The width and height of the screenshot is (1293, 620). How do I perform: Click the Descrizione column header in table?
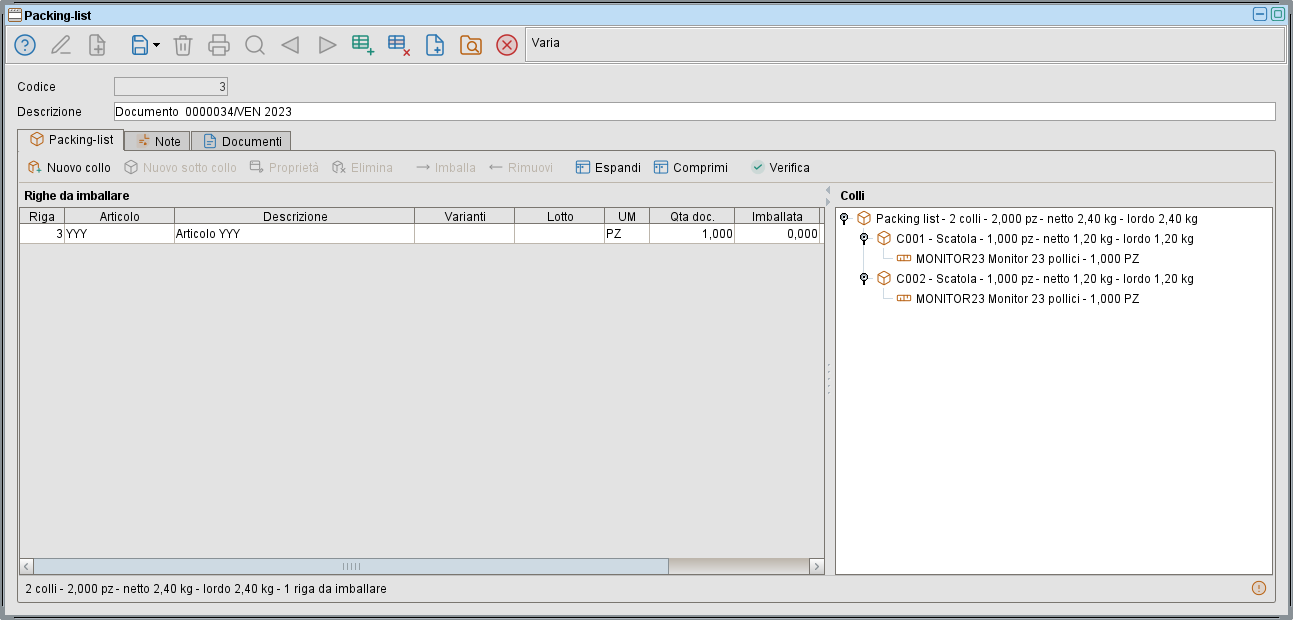point(295,216)
